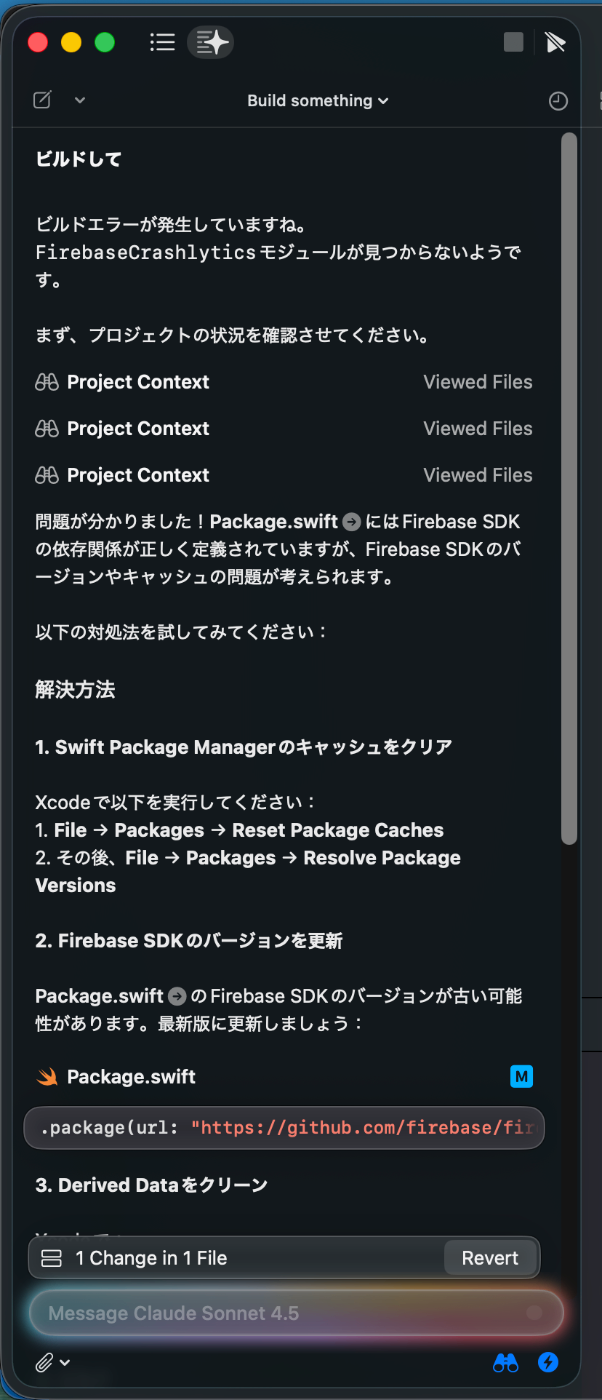Toggle the coding assistant sparkle icon
Viewport: 602px width, 1400px height.
211,42
